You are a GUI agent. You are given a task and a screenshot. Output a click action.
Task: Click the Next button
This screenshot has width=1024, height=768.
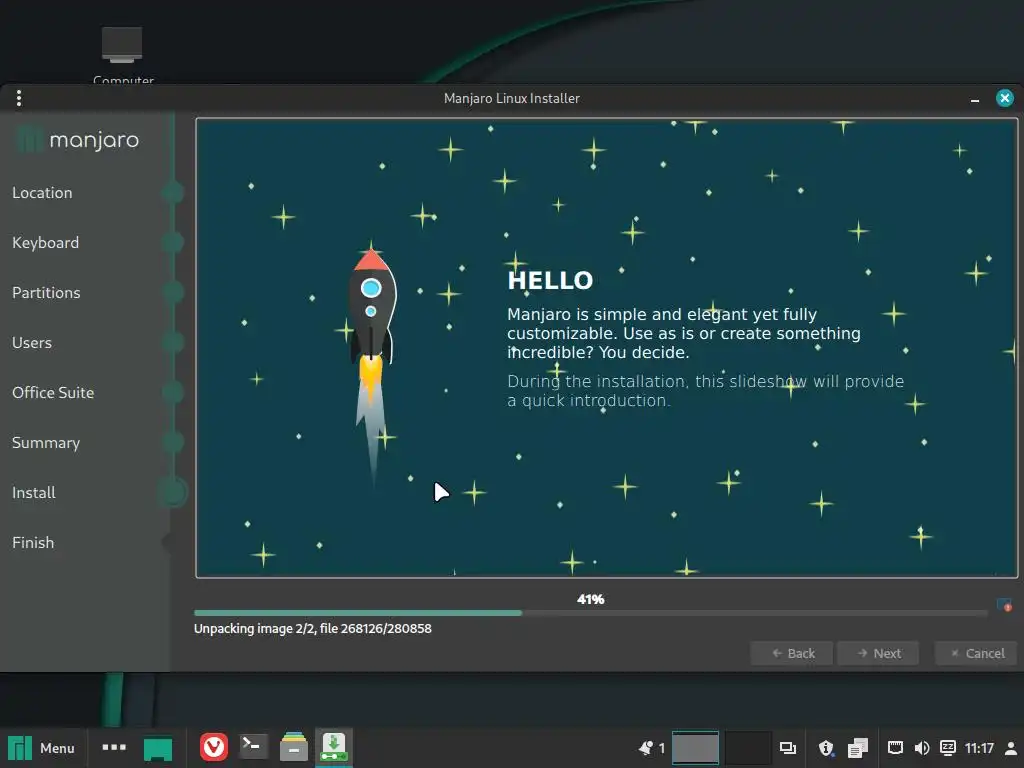coord(878,653)
